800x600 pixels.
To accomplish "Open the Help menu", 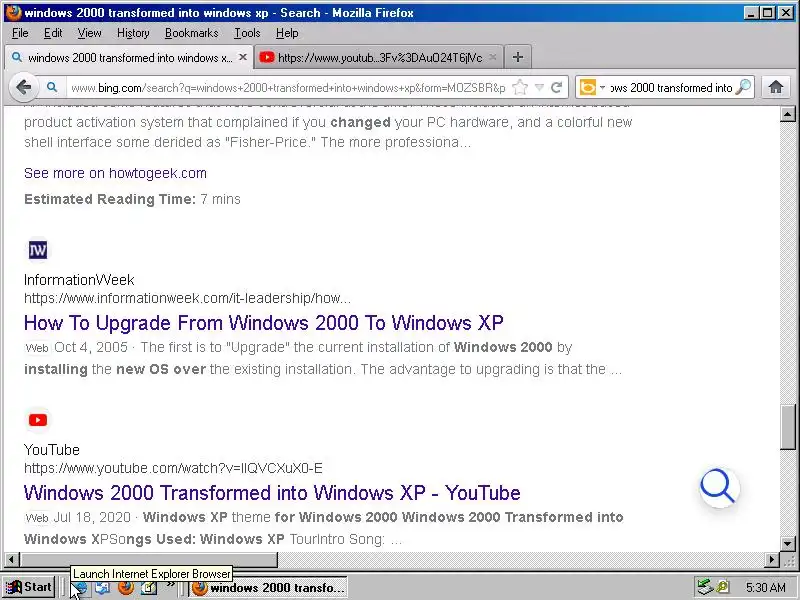I will (x=287, y=33).
